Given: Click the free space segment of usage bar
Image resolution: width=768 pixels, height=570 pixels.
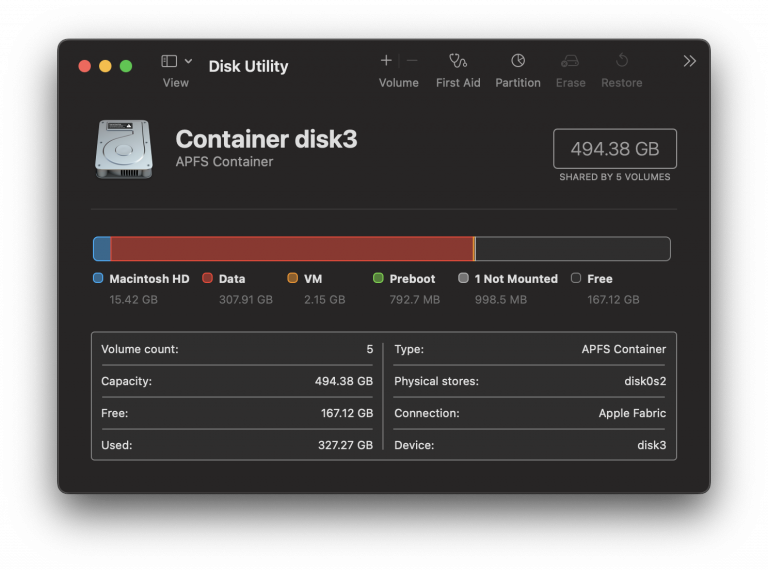Looking at the screenshot, I should (572, 249).
